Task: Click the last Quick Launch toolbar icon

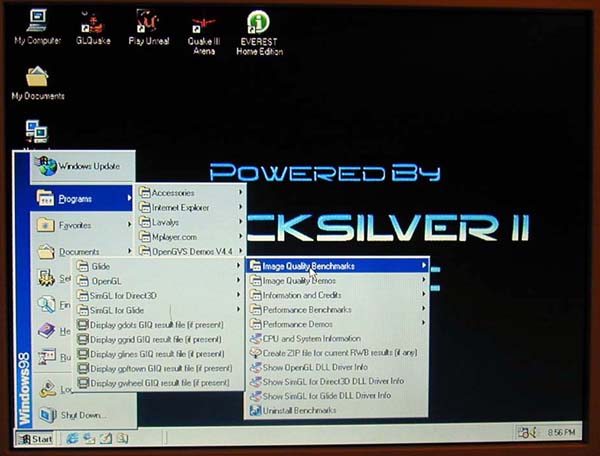Action: 122,438
